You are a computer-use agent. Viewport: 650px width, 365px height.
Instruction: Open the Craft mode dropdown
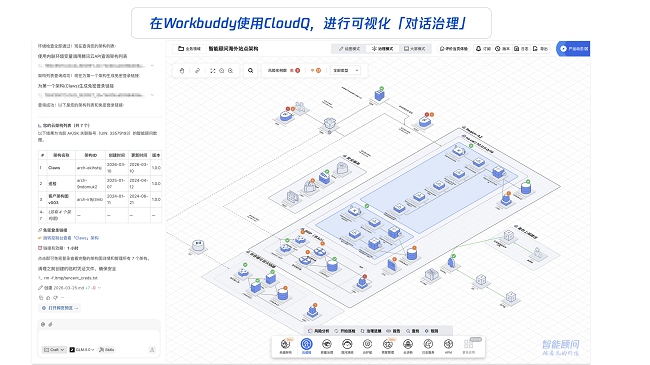point(54,350)
